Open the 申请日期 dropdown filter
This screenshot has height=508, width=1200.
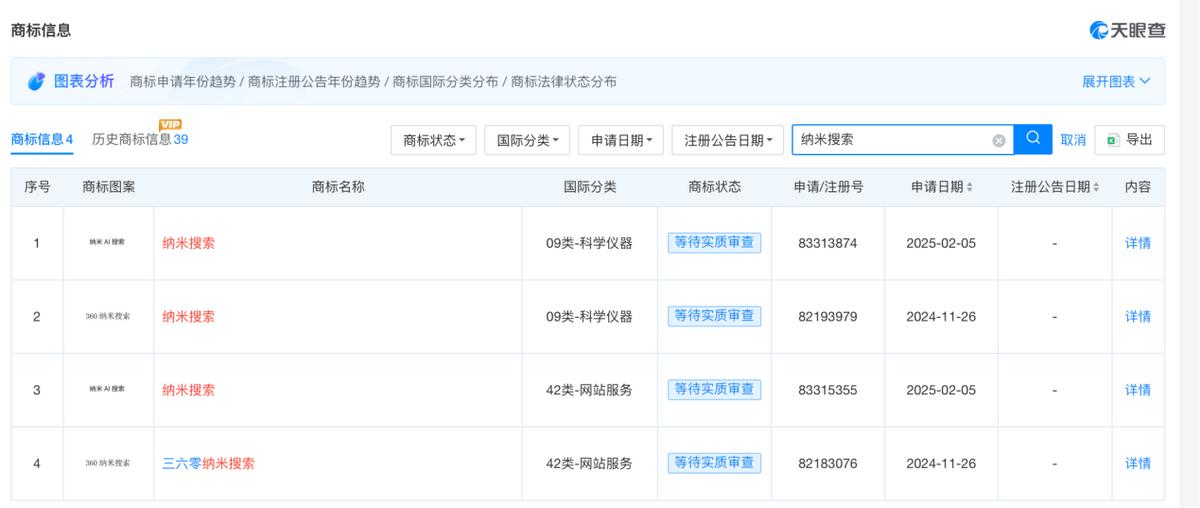click(620, 141)
